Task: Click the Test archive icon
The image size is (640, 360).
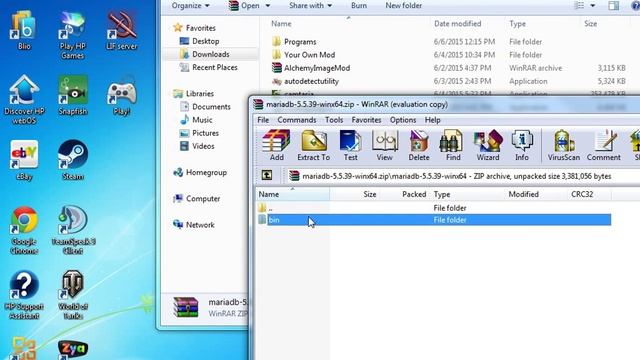Action: point(350,146)
